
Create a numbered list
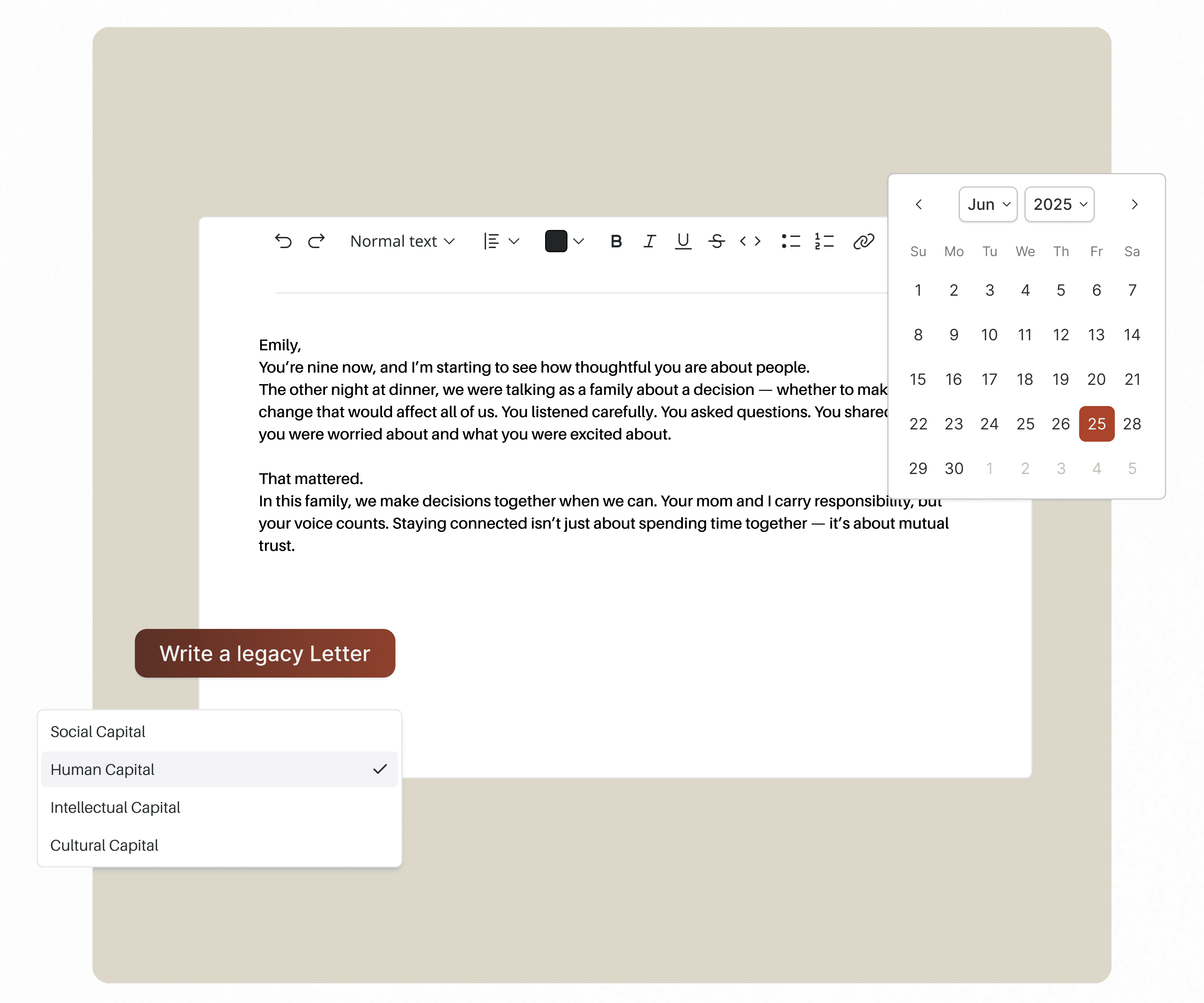(x=824, y=241)
